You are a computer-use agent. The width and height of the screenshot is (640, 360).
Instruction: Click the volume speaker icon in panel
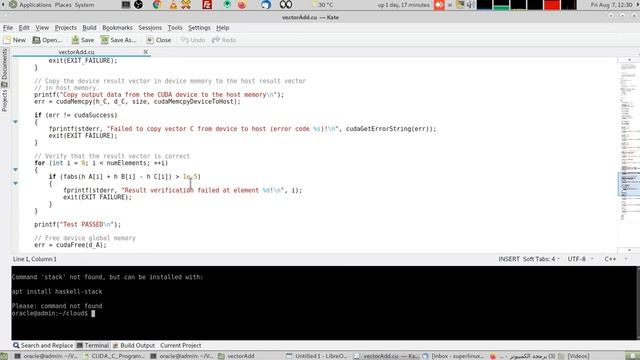[470, 5]
